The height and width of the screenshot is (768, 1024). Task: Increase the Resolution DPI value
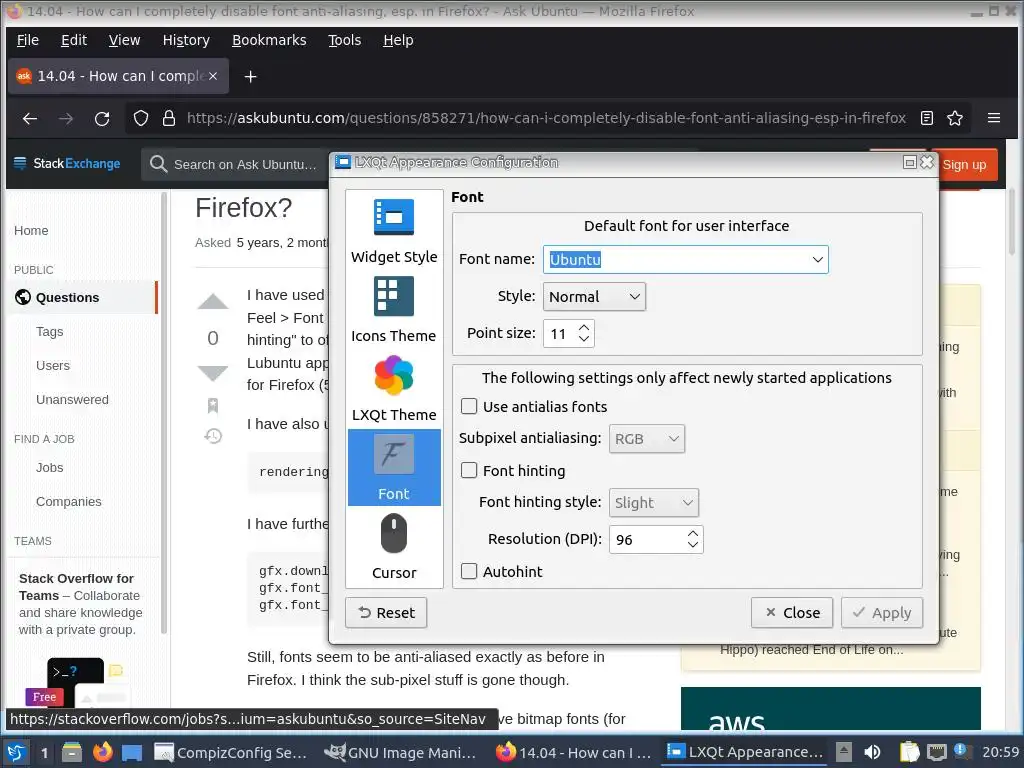click(x=693, y=534)
